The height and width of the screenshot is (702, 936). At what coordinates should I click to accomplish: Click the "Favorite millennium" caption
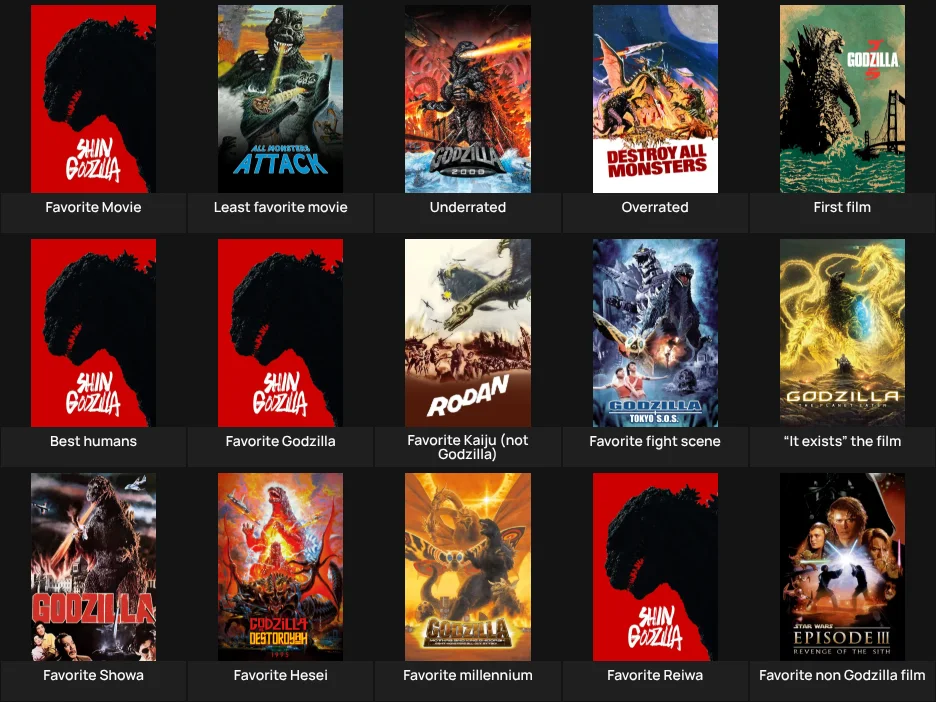(467, 676)
